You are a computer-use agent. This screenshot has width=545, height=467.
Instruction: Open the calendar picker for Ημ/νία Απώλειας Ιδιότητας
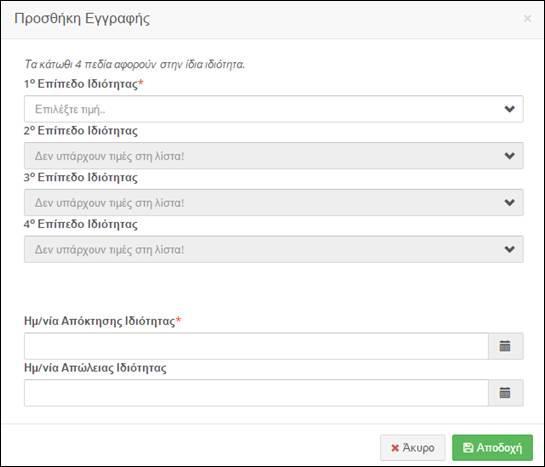(505, 393)
